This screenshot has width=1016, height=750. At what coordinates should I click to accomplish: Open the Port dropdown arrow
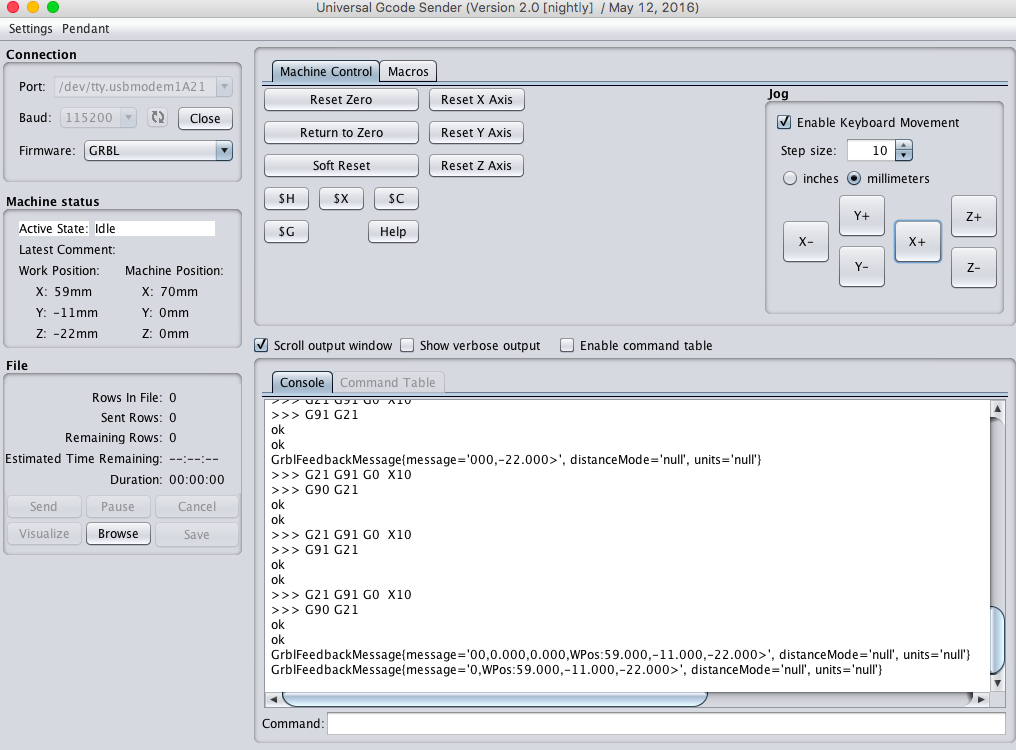(224, 86)
